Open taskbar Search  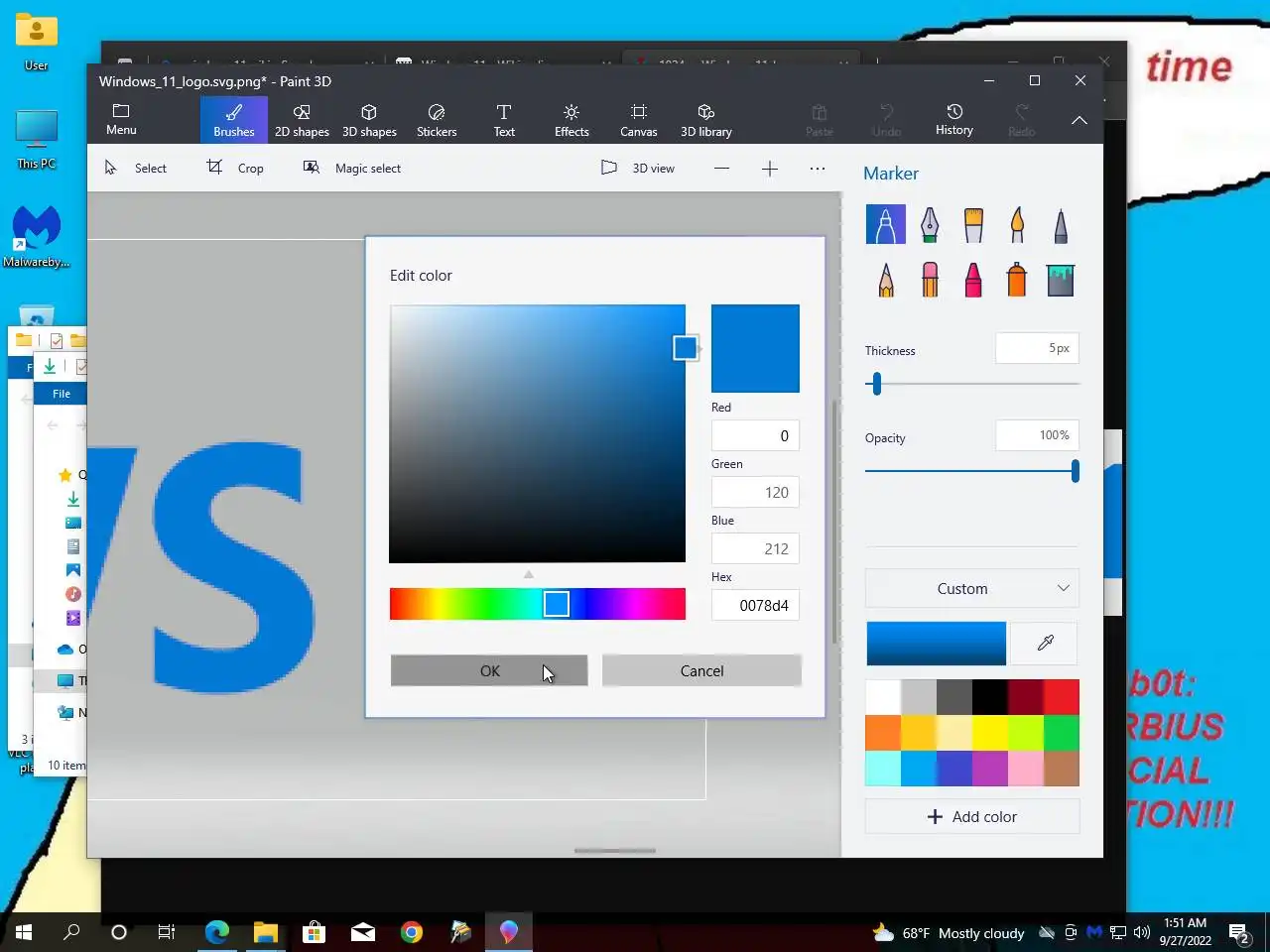71,932
